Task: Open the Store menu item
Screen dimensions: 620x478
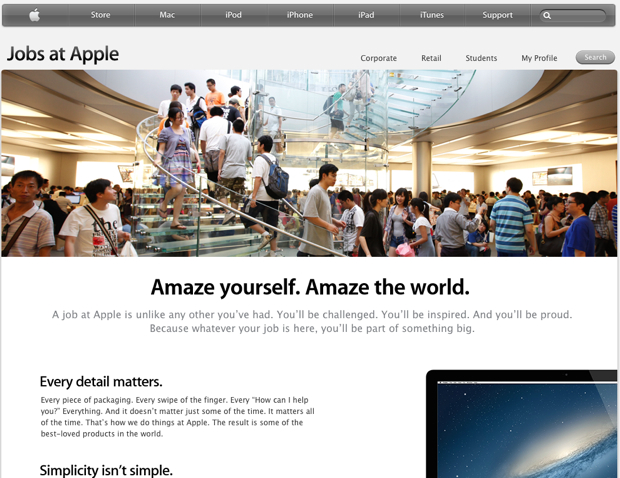Action: coord(100,15)
